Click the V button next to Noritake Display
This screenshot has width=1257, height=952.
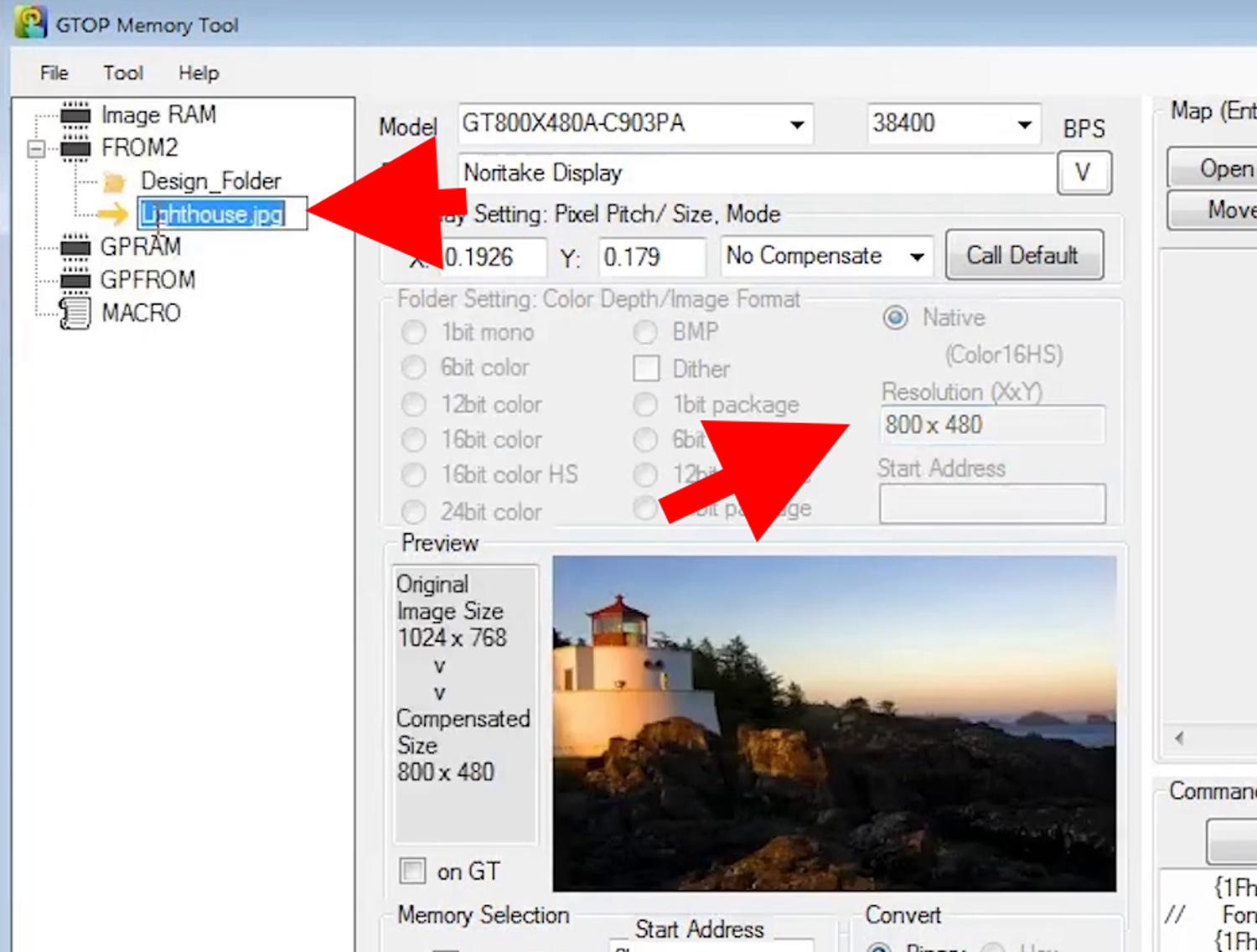[x=1084, y=173]
